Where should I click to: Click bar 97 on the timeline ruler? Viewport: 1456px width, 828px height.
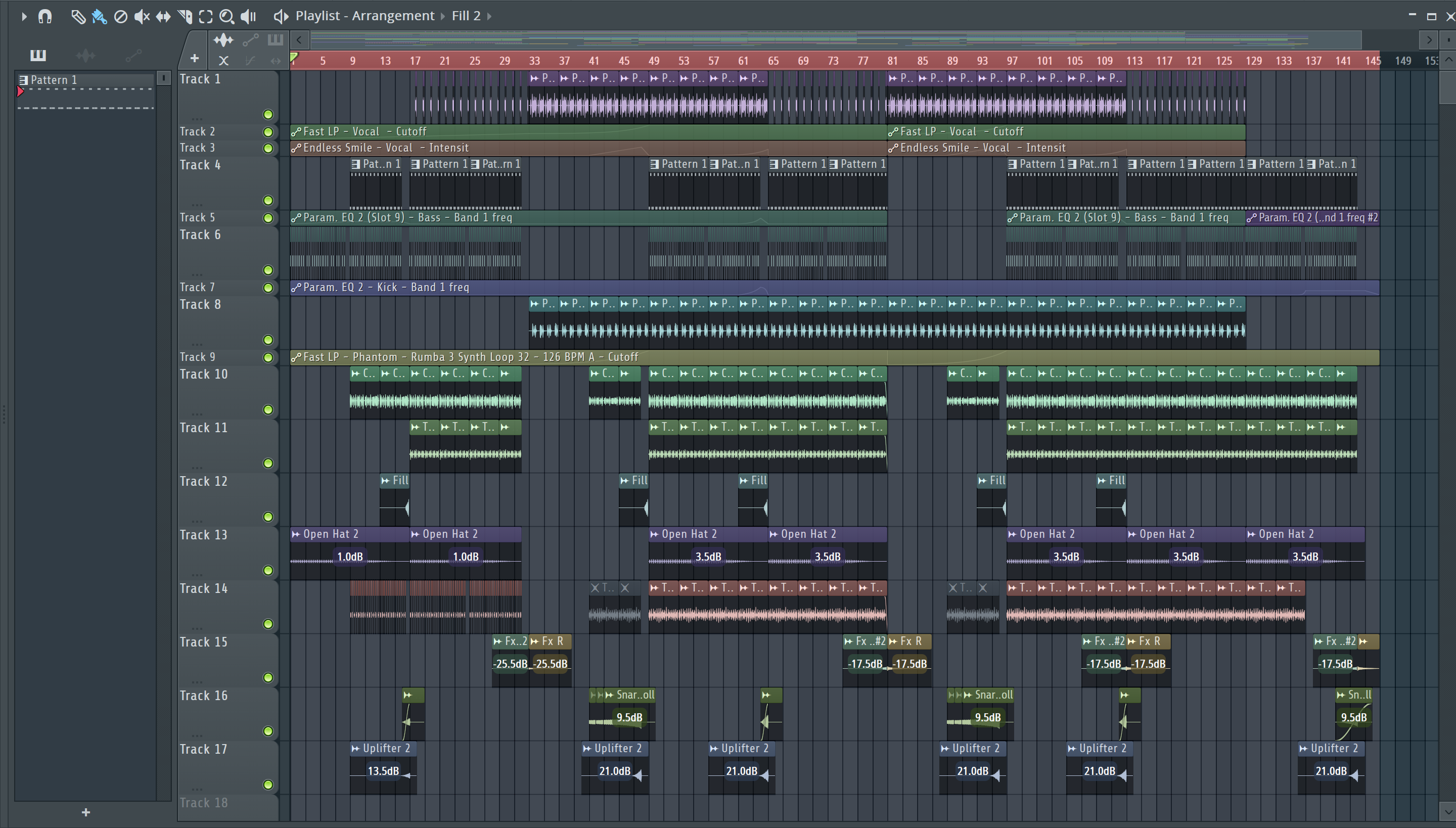coord(1012,61)
